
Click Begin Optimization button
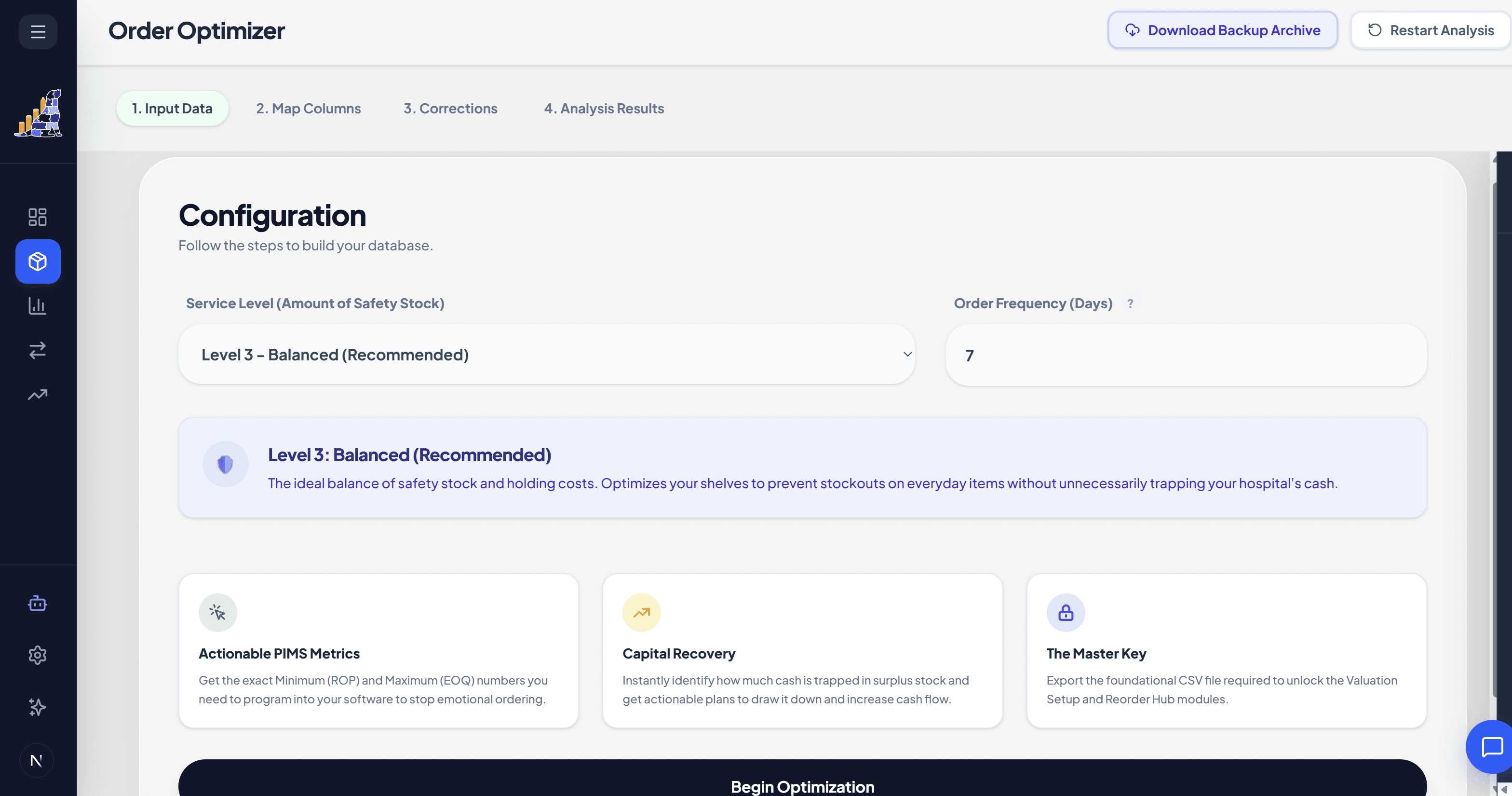pos(802,778)
